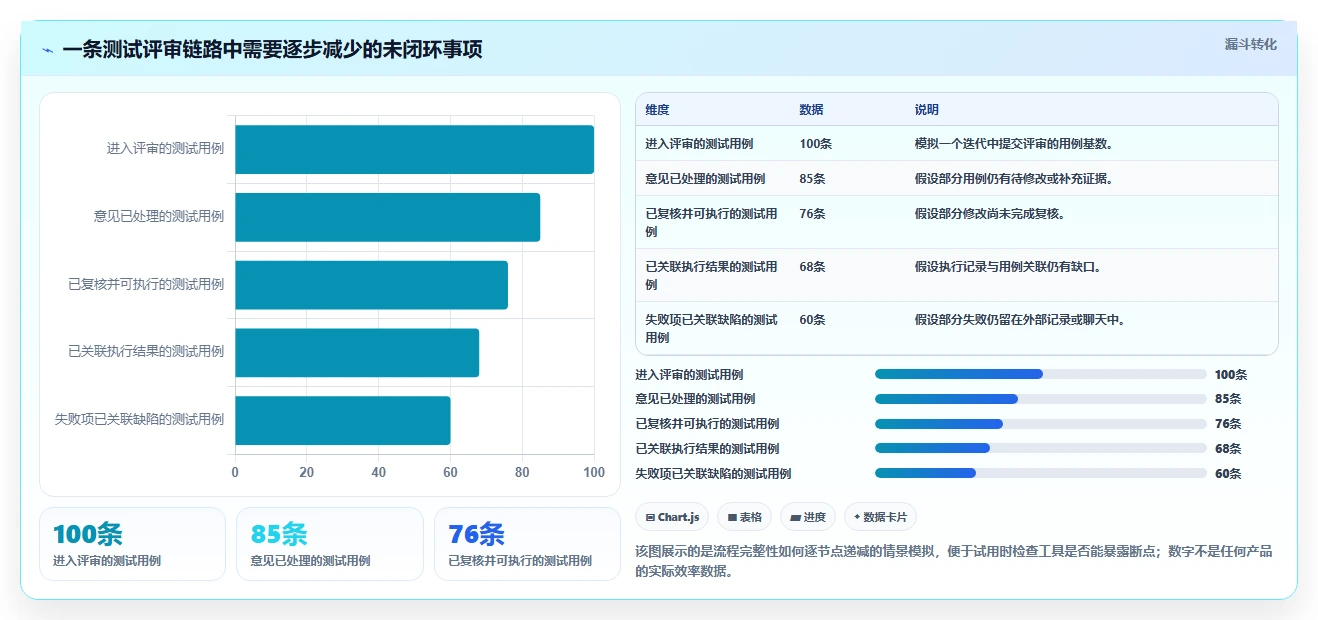Image resolution: width=1318 pixels, height=620 pixels.
Task: Click the 数据 column header
Action: (x=811, y=110)
